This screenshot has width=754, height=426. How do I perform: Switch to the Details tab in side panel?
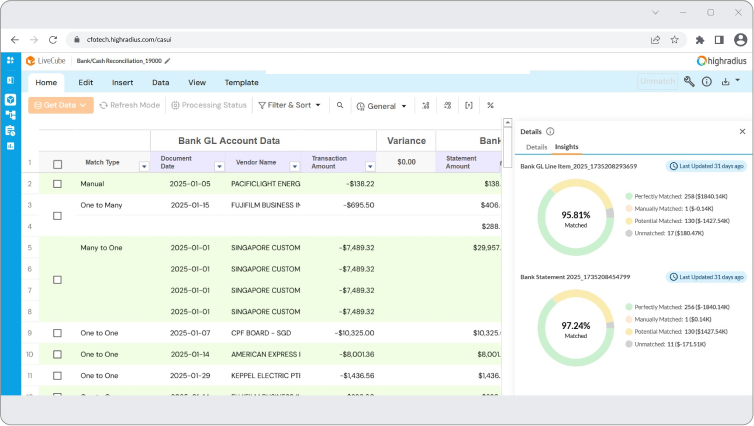click(x=536, y=147)
